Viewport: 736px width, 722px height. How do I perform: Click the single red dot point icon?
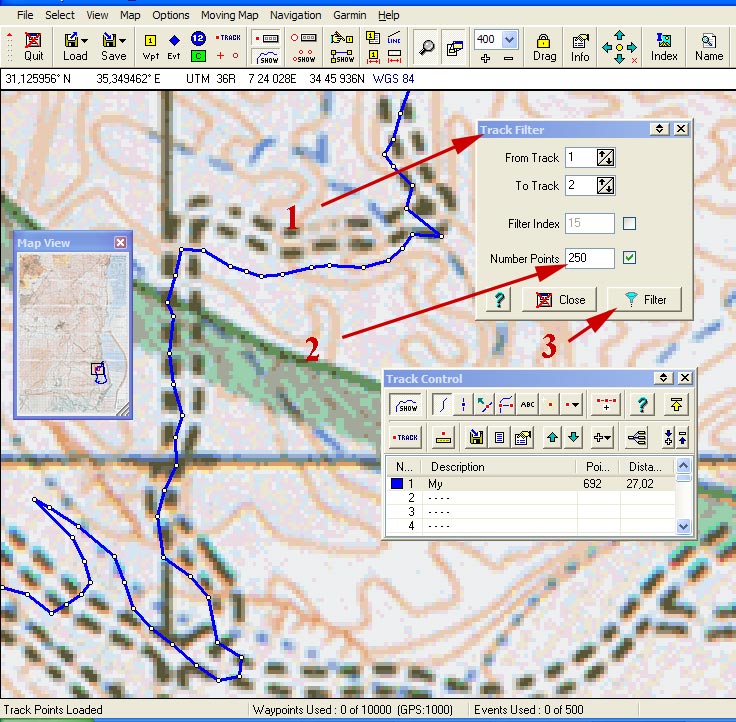pos(549,405)
